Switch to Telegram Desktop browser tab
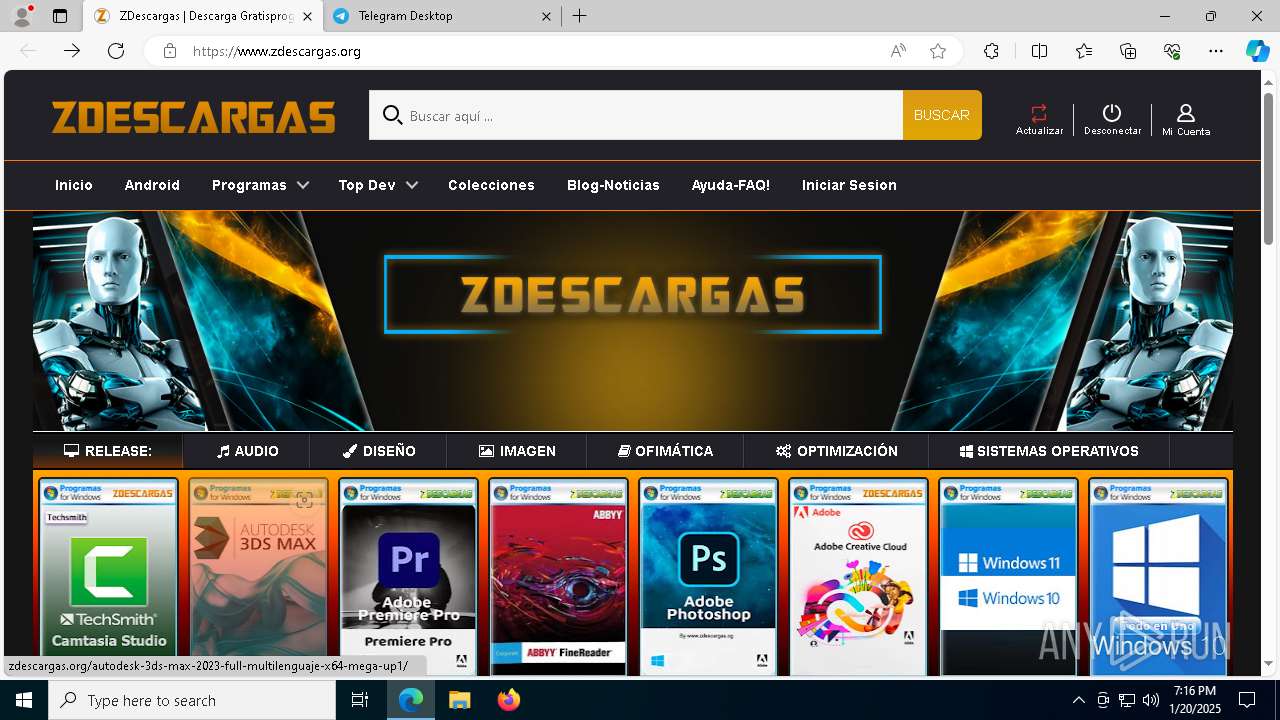The image size is (1280, 720). tap(442, 16)
